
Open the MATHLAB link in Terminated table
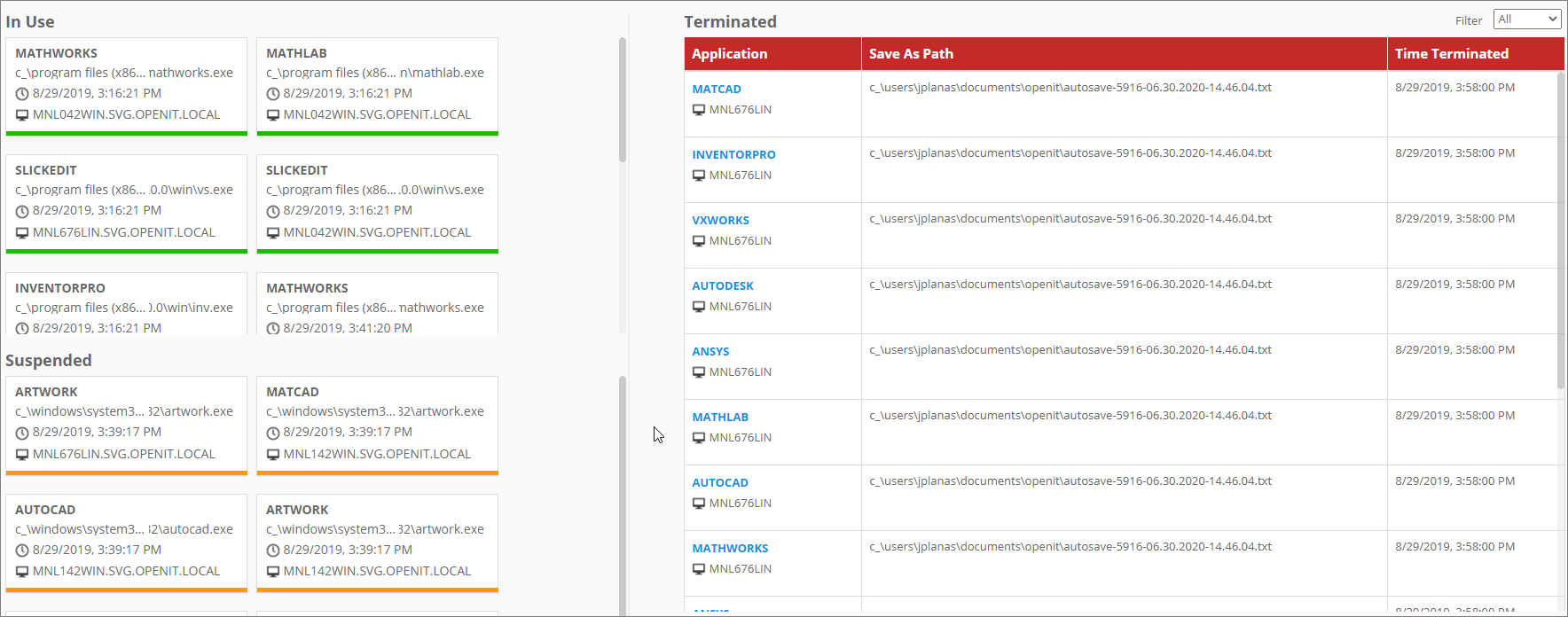click(720, 417)
